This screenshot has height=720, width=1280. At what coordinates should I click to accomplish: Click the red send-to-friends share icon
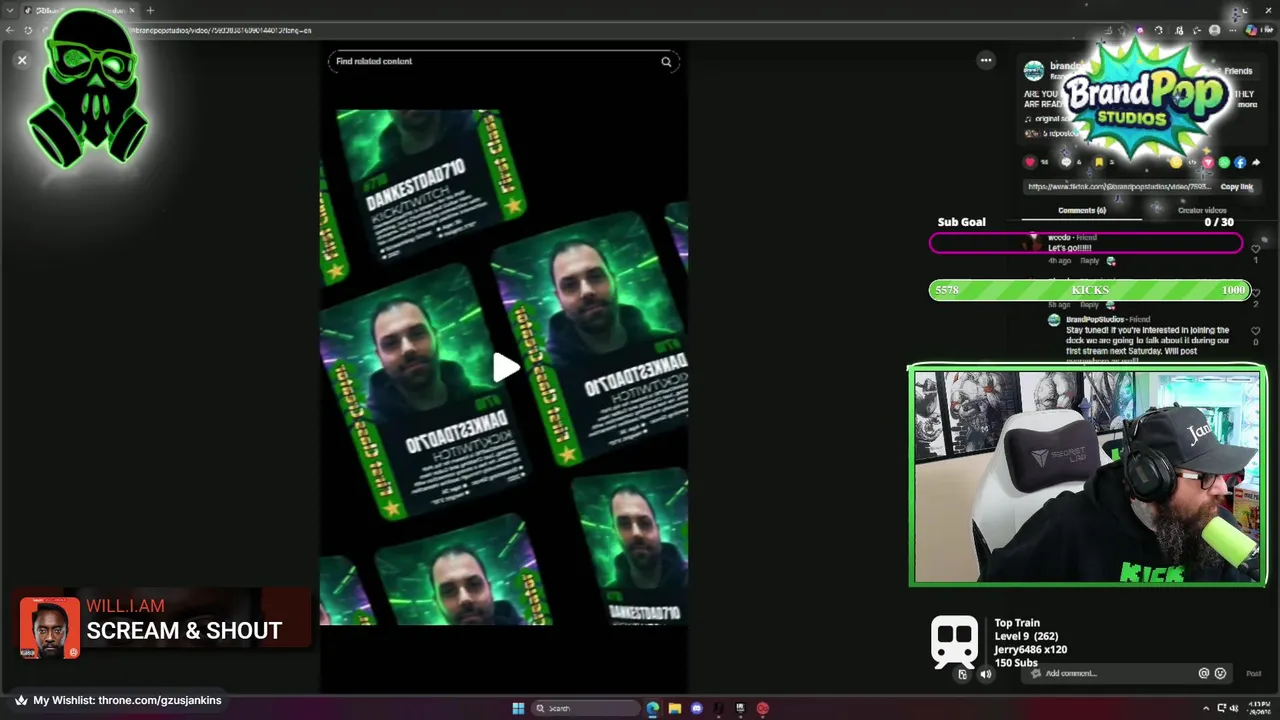(x=1208, y=162)
